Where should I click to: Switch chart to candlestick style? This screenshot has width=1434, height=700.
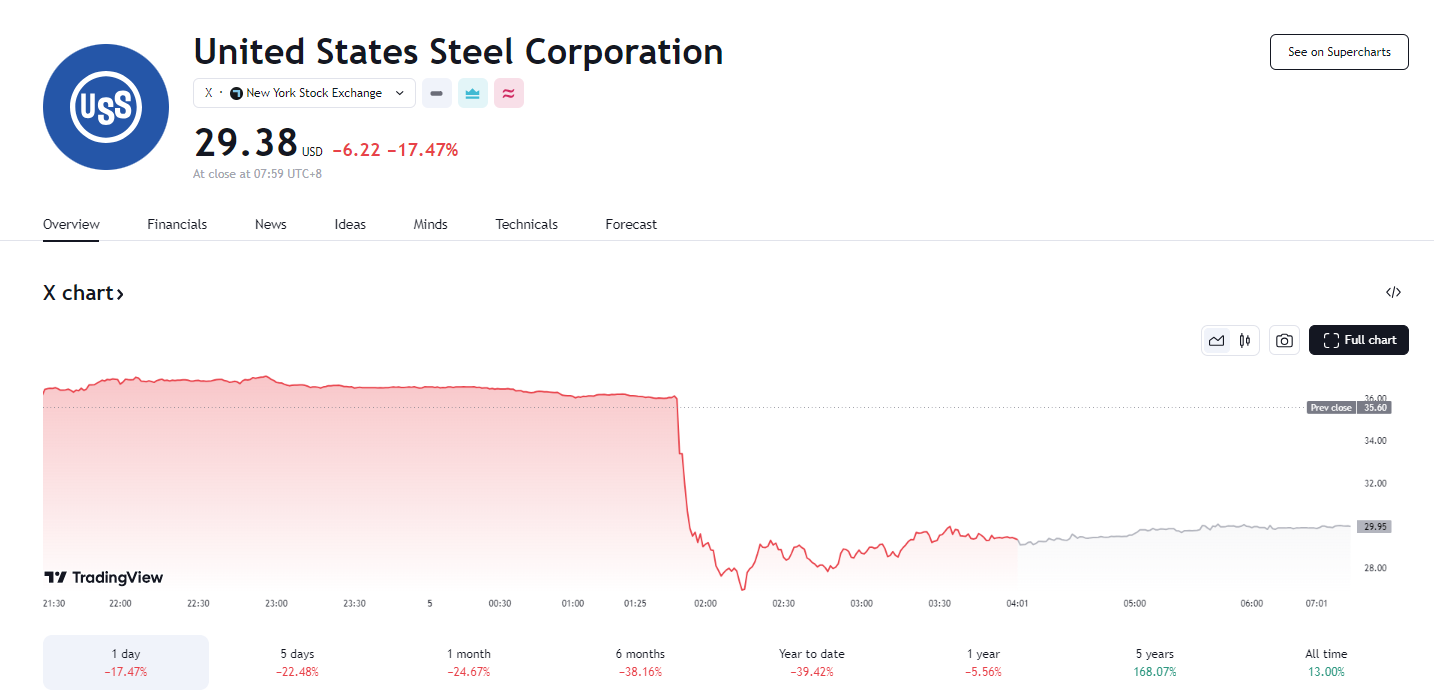(x=1245, y=340)
